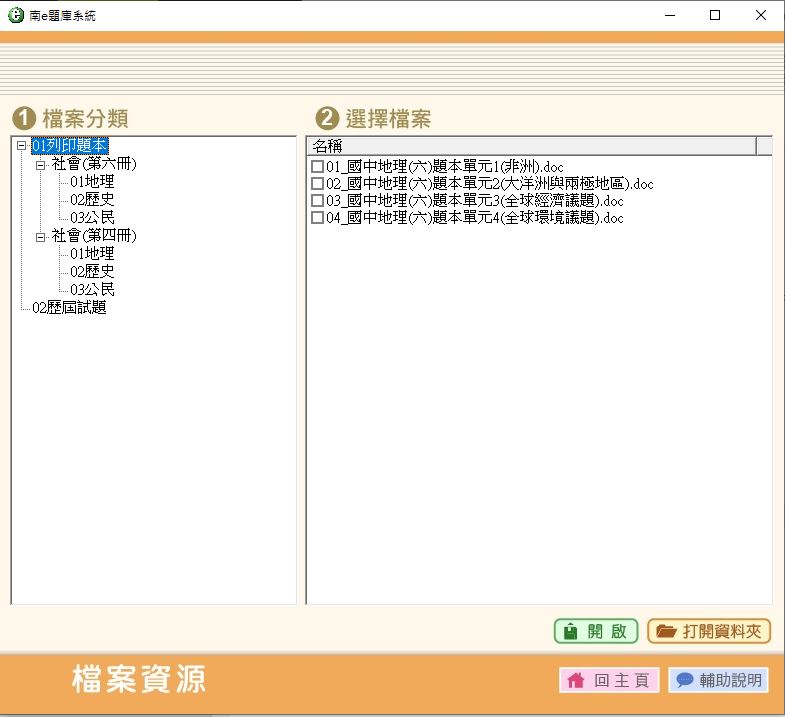Viewport: 785px width, 717px height.
Task: Click the app logo icon in title bar
Action: pos(15,15)
